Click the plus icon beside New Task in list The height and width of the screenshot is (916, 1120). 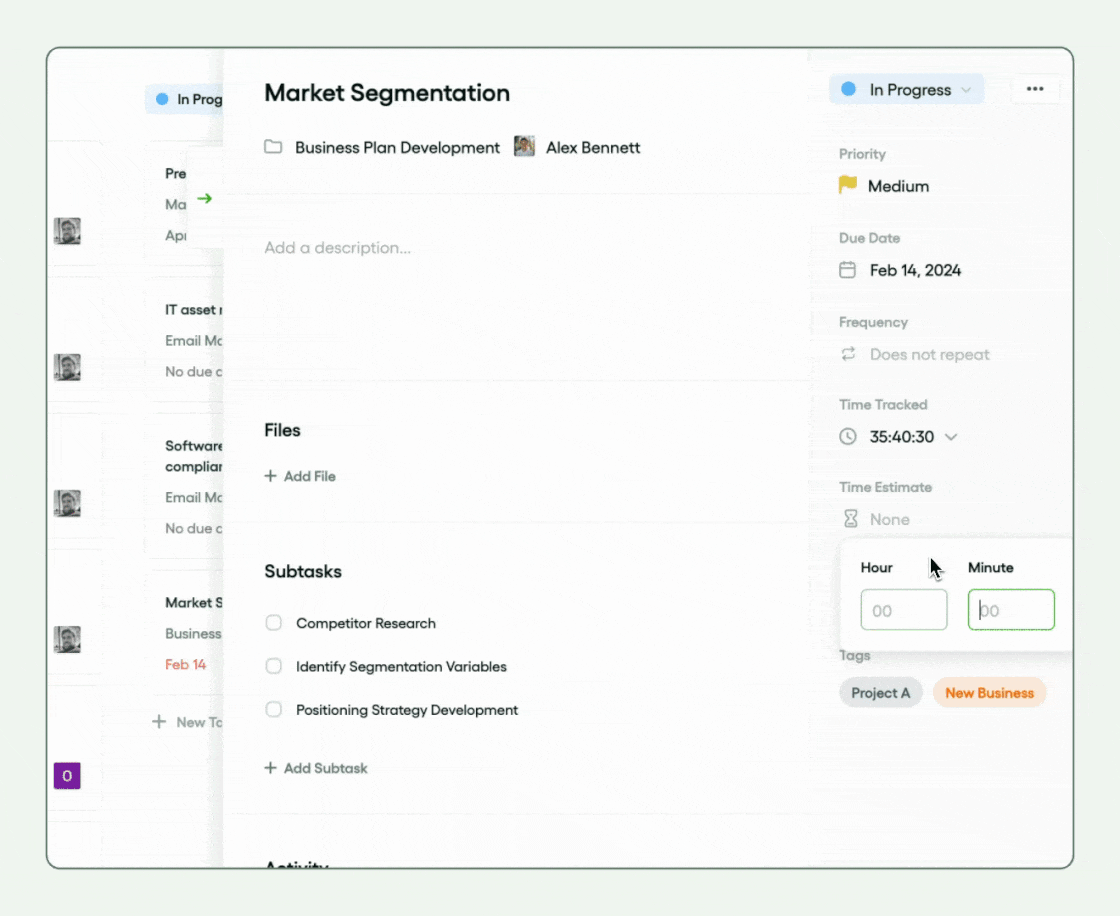[x=159, y=722]
